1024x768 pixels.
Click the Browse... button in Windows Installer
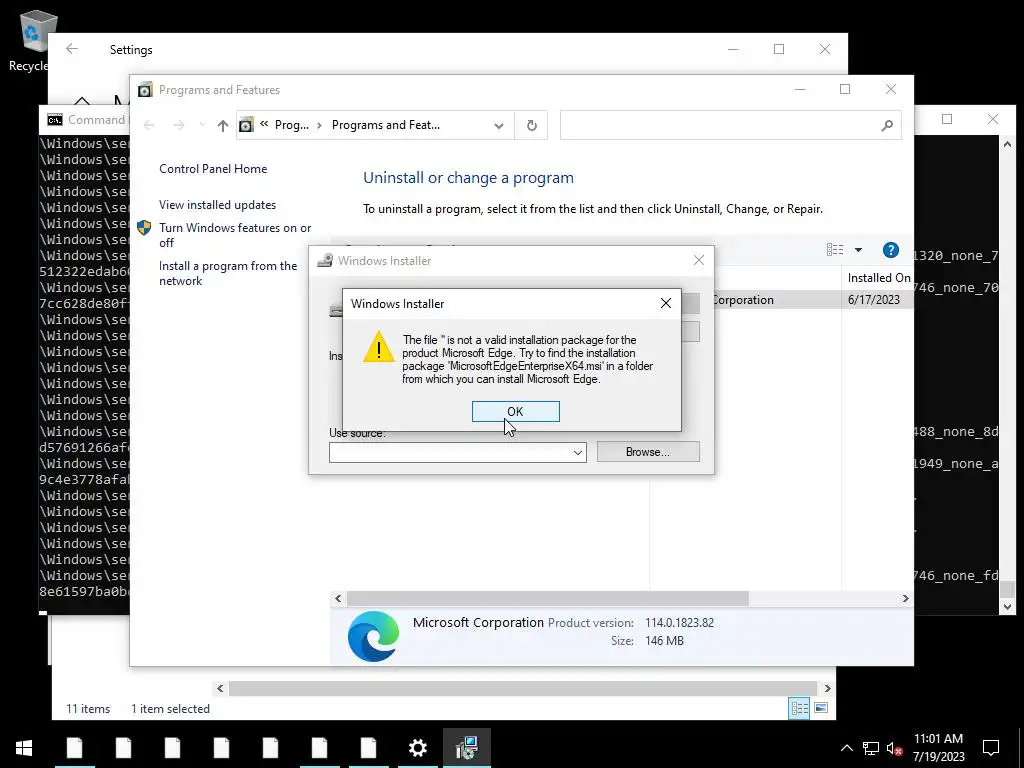pos(648,452)
